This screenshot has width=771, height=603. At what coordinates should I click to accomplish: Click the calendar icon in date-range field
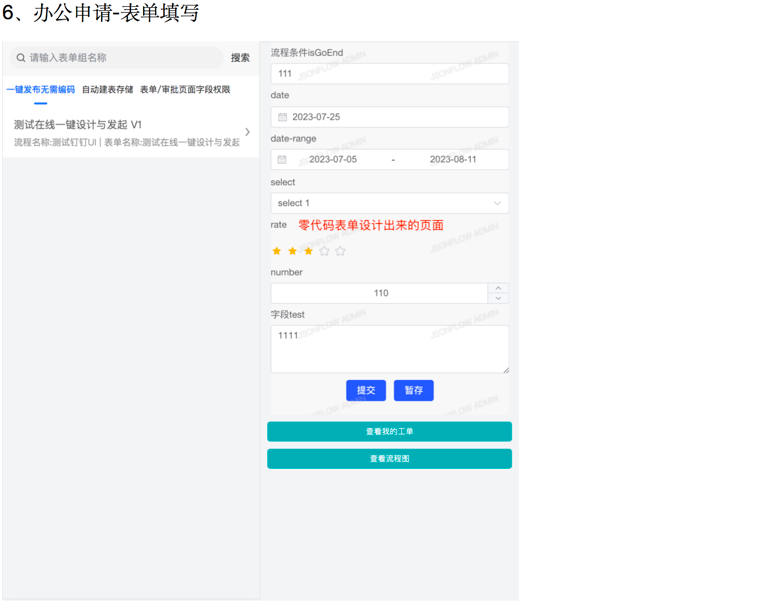[282, 160]
